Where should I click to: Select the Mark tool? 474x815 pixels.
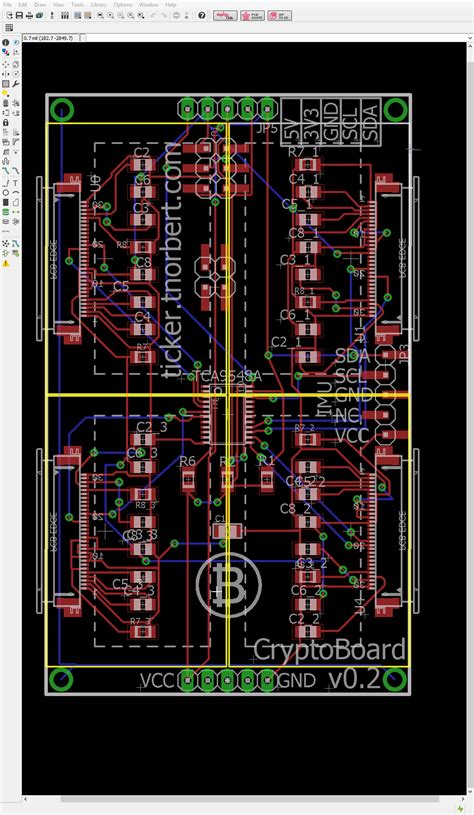[16, 52]
